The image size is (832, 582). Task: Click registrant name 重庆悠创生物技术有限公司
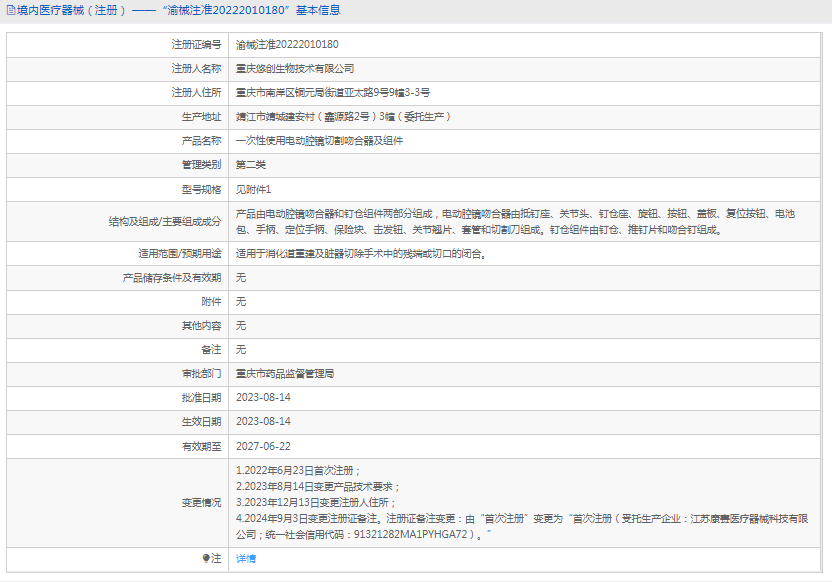pos(295,69)
